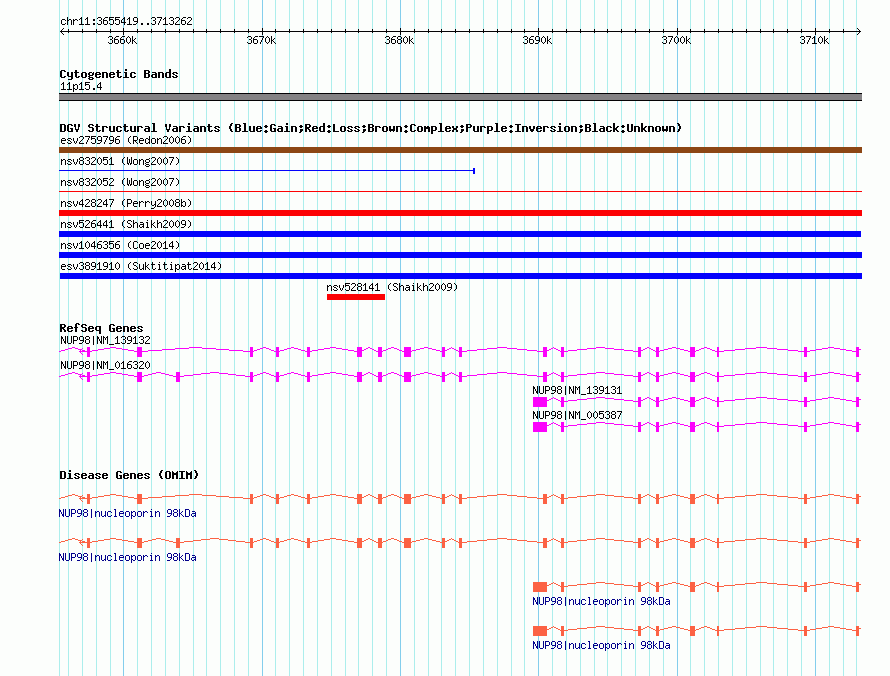Click the 3680k ruler tick label
890x676 pixels.
399,40
